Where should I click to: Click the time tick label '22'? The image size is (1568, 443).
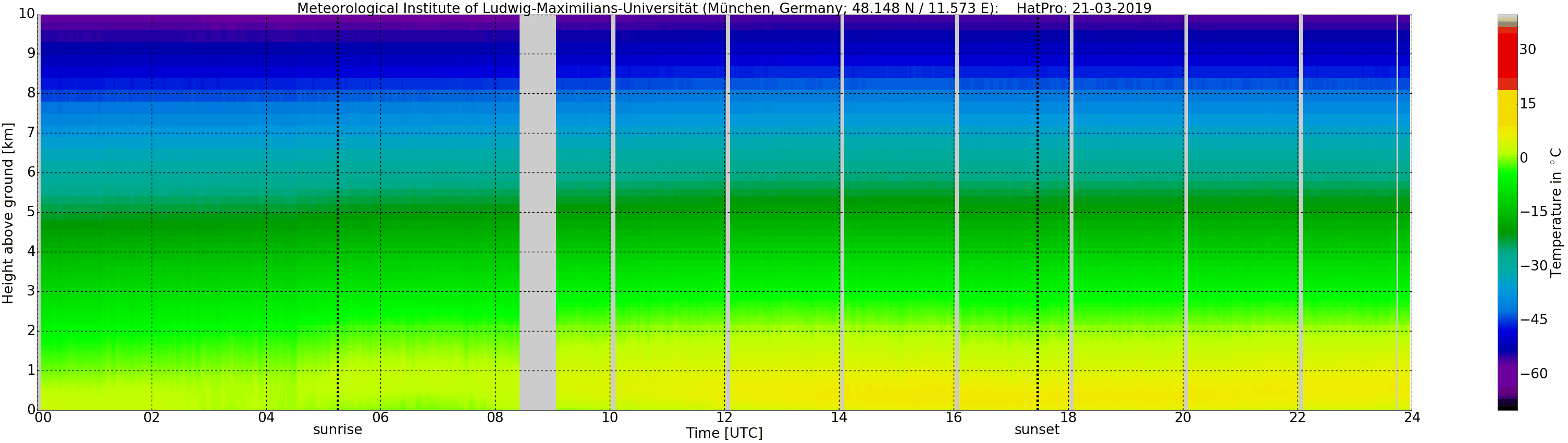point(1297,417)
